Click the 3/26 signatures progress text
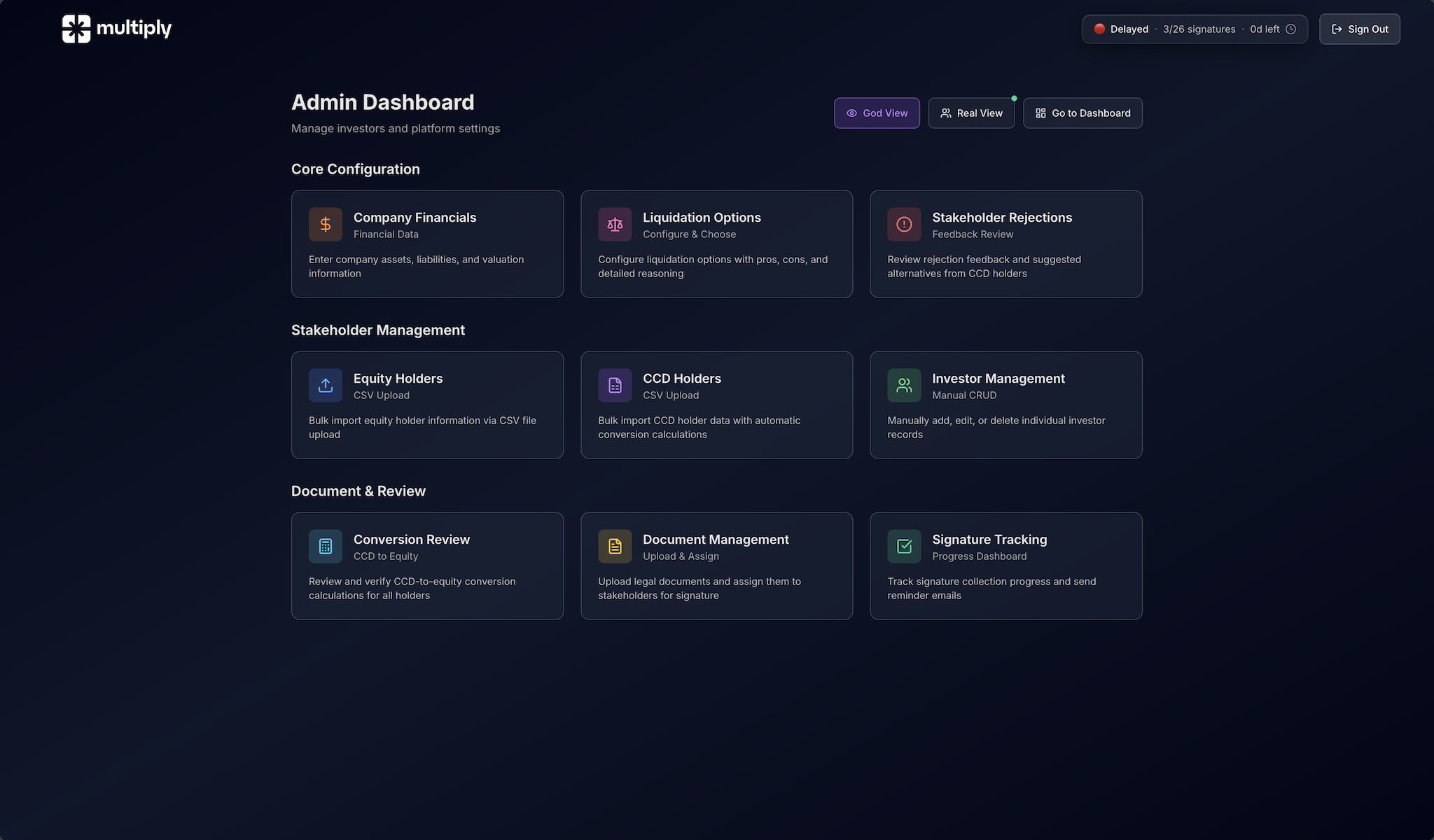The image size is (1434, 840). click(x=1199, y=29)
